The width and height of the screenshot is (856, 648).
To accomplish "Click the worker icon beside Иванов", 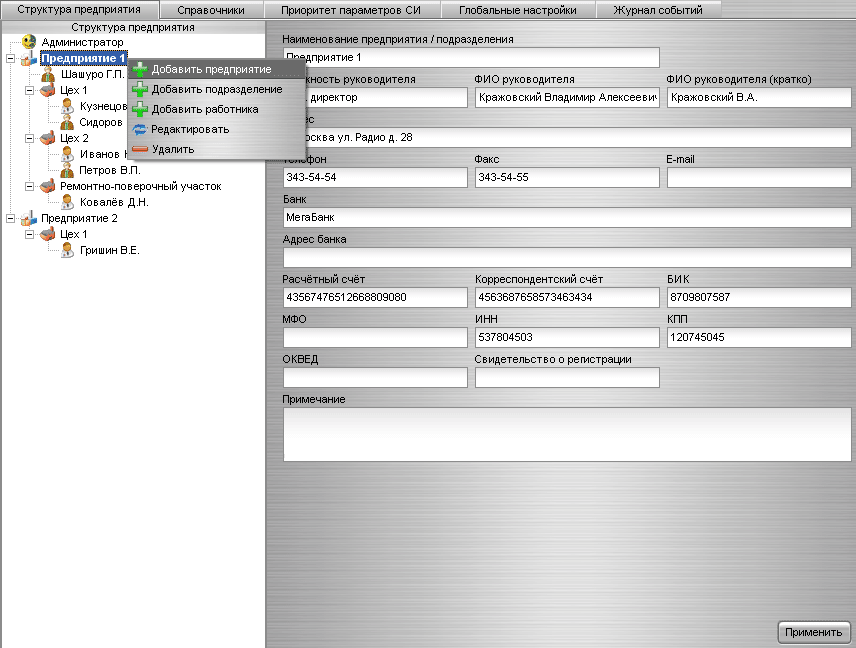I will click(68, 154).
